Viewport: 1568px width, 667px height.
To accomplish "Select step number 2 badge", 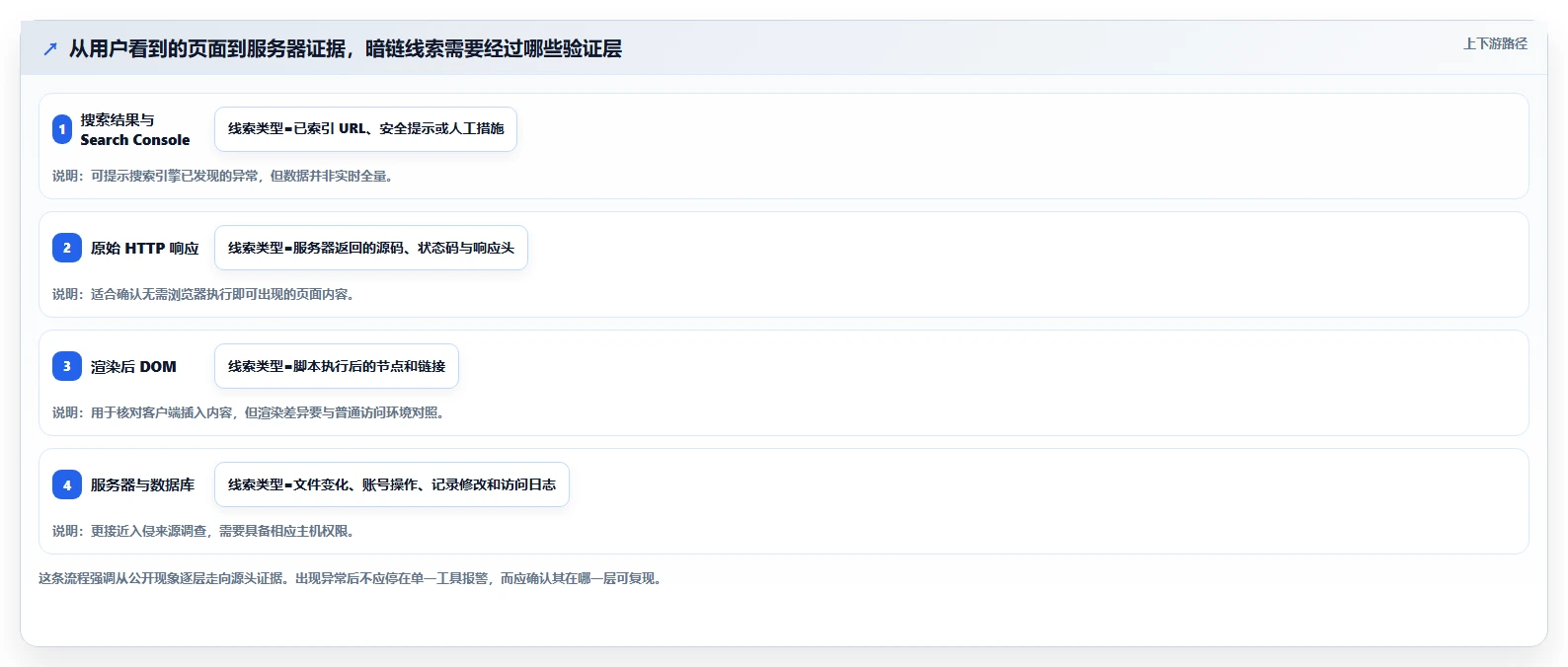I will [67, 248].
